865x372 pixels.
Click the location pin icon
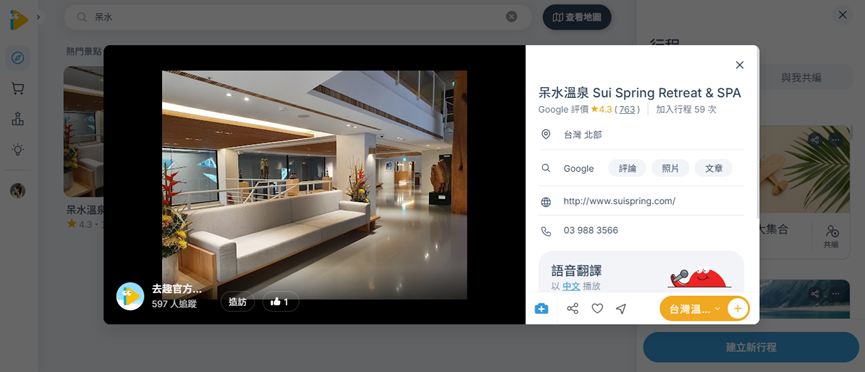[x=546, y=134]
